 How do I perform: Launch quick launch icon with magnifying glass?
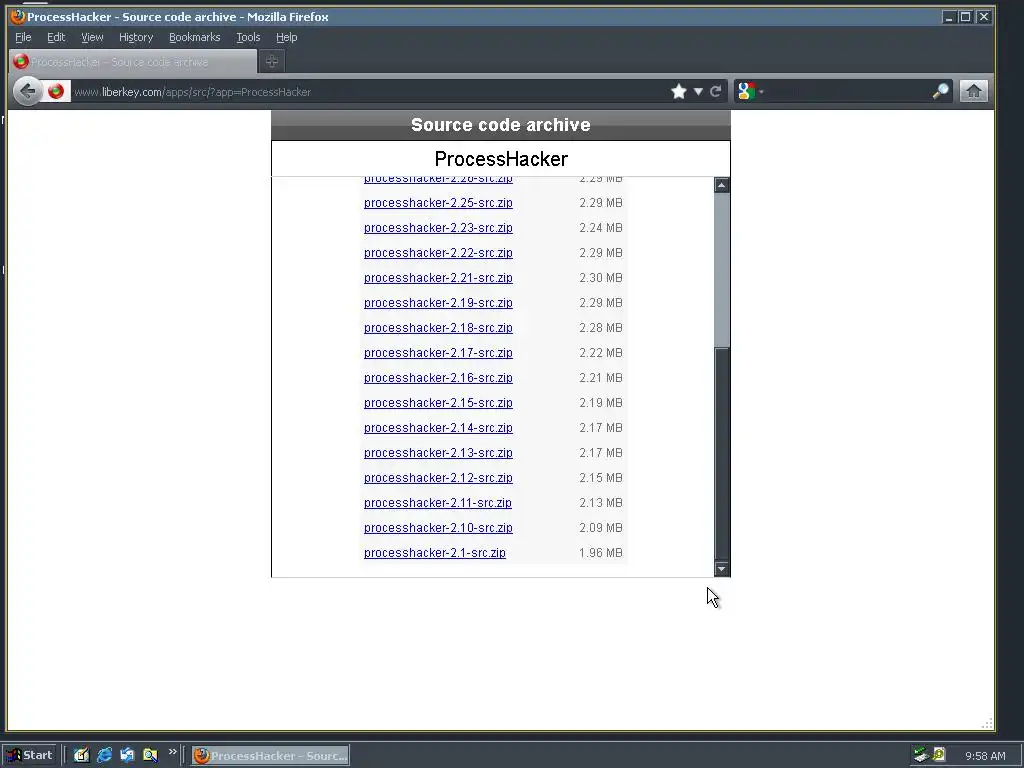tap(150, 756)
